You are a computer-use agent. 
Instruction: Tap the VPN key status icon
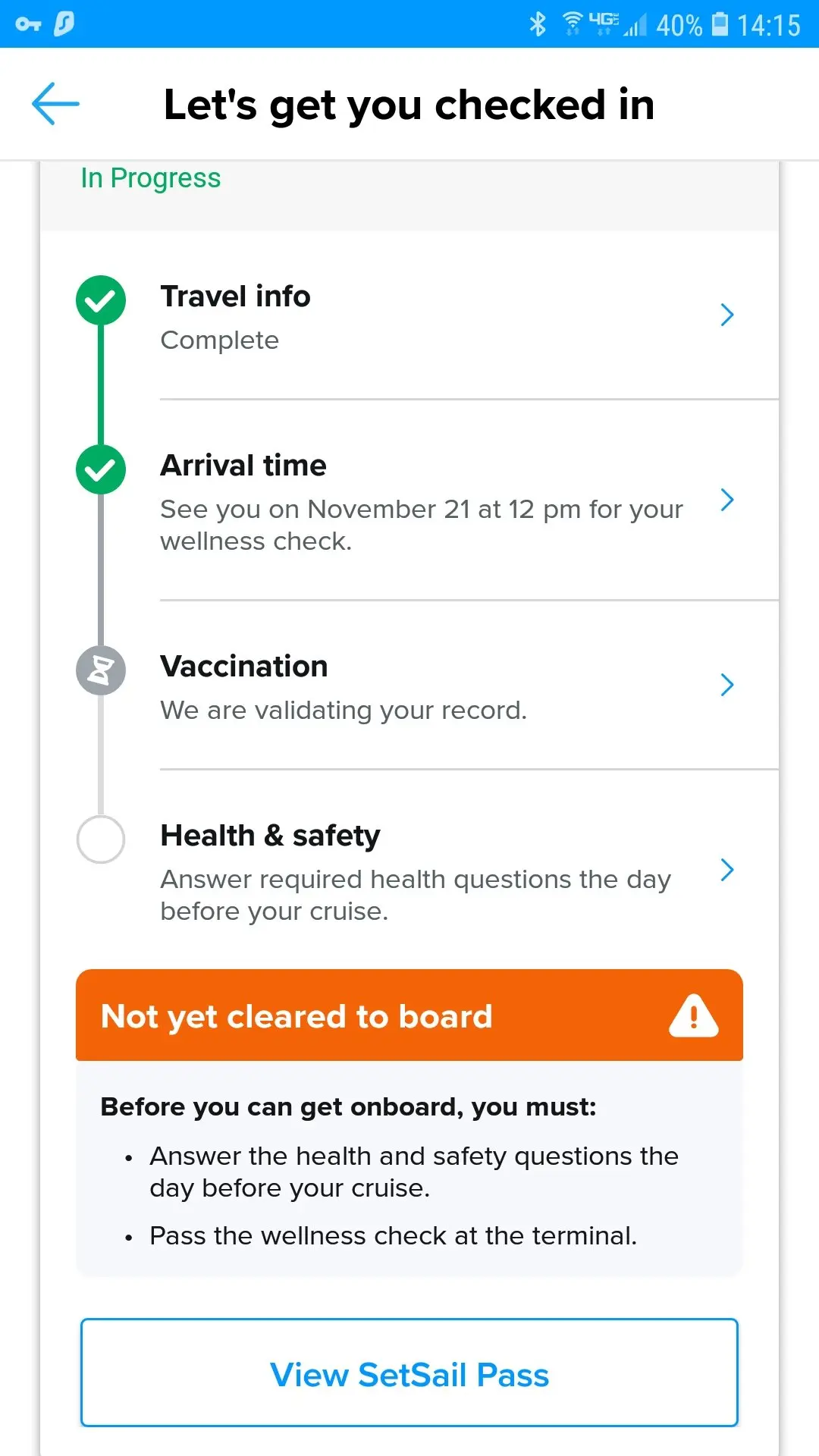click(28, 24)
